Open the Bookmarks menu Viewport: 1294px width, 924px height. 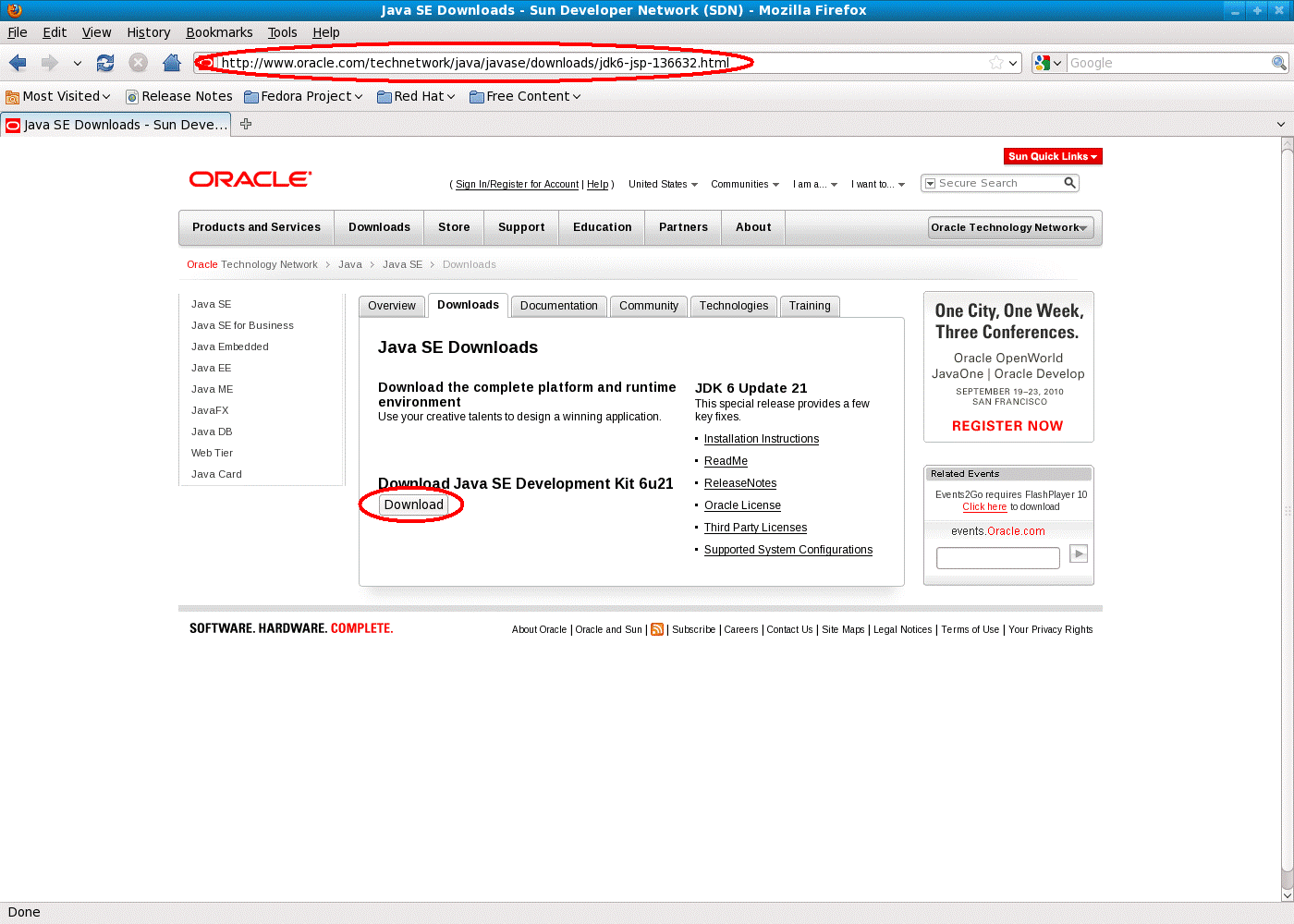click(219, 32)
